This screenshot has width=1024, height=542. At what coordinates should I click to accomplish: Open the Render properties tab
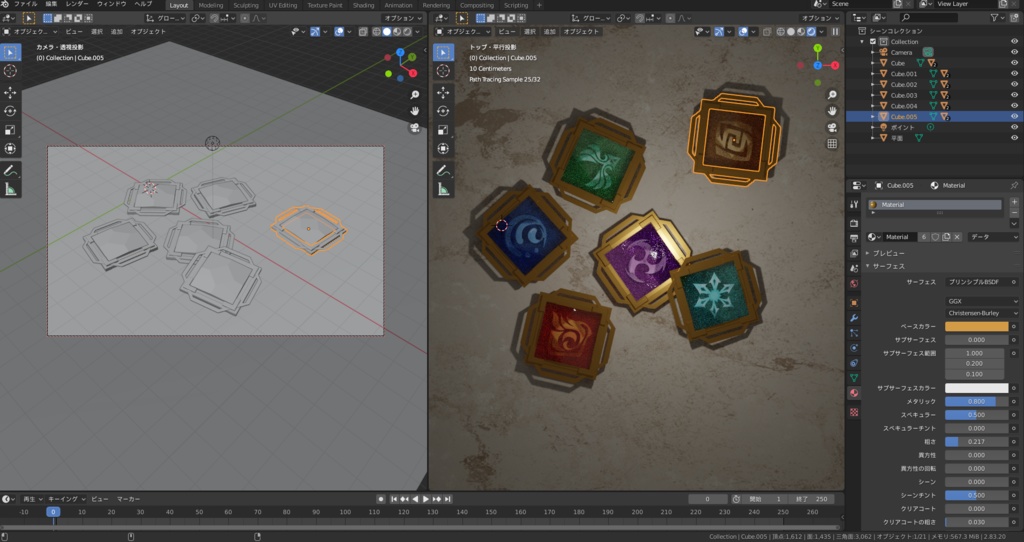click(854, 223)
